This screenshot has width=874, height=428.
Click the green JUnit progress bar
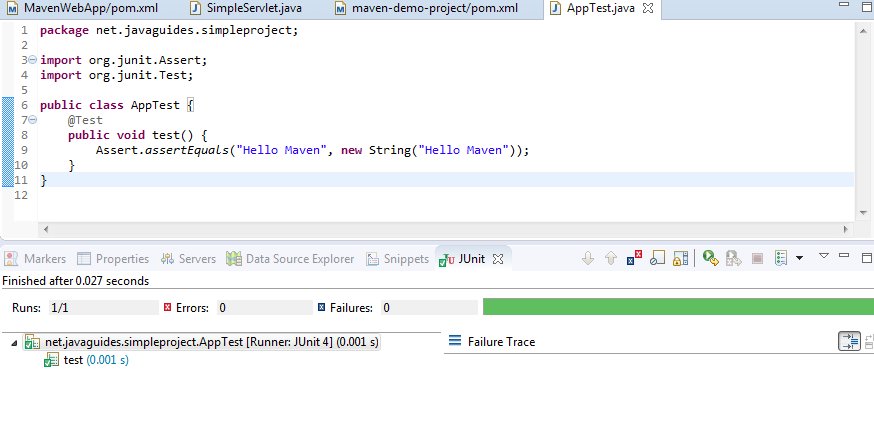click(x=677, y=307)
